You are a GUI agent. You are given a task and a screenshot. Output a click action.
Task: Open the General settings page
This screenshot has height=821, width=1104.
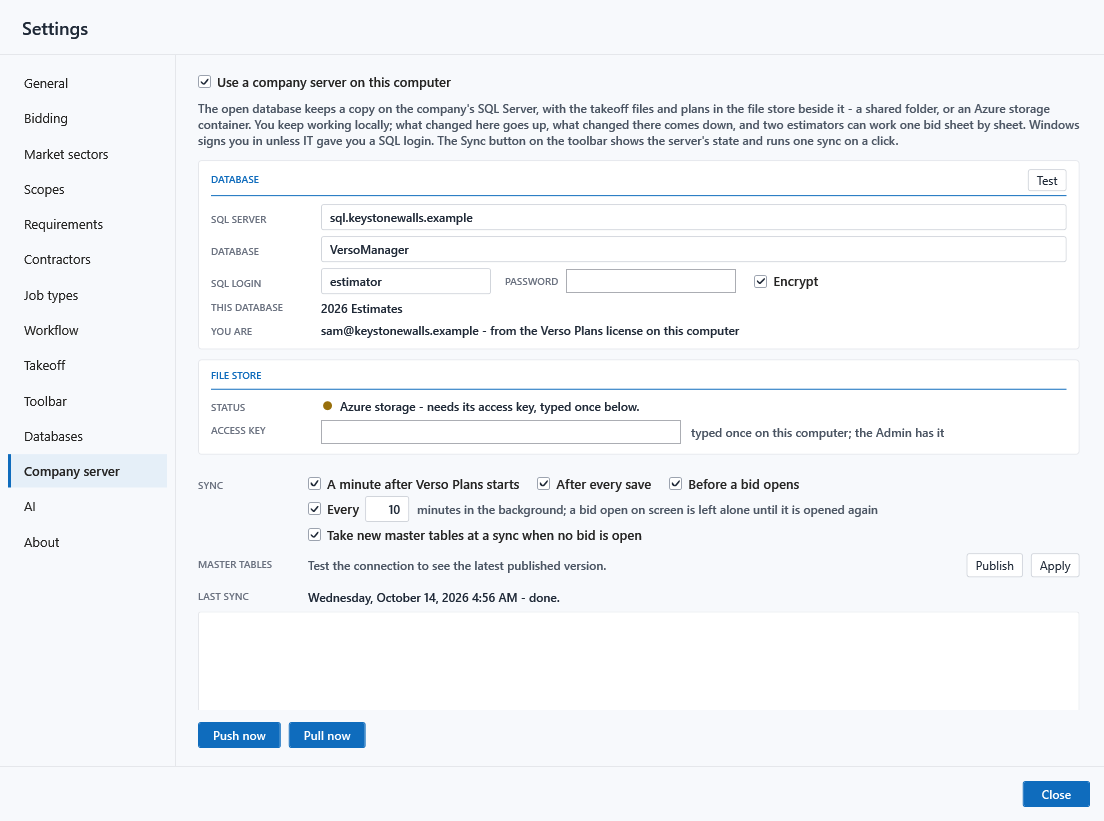[x=46, y=83]
